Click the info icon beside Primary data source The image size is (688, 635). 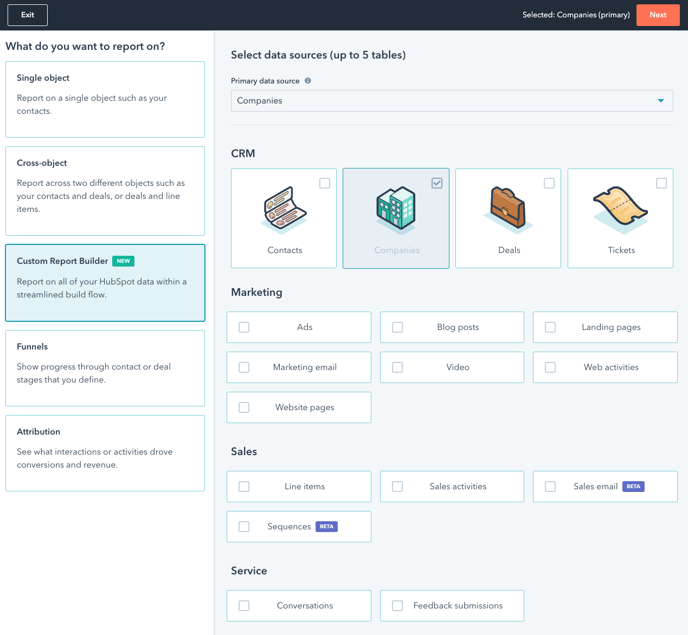(308, 81)
